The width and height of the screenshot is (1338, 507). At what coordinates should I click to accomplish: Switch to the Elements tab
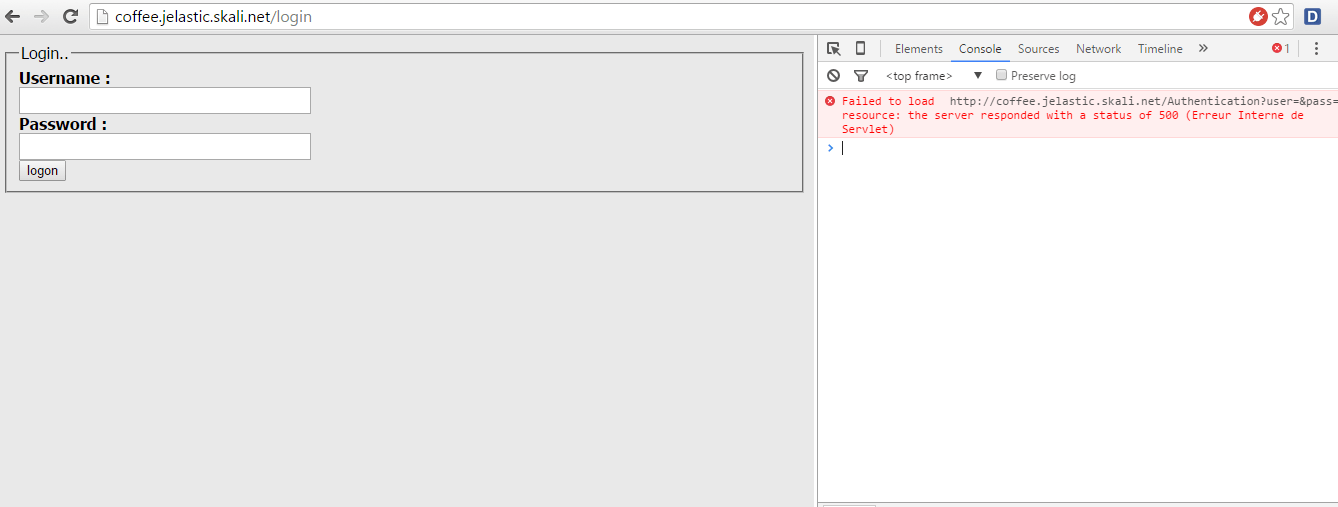pos(919,49)
